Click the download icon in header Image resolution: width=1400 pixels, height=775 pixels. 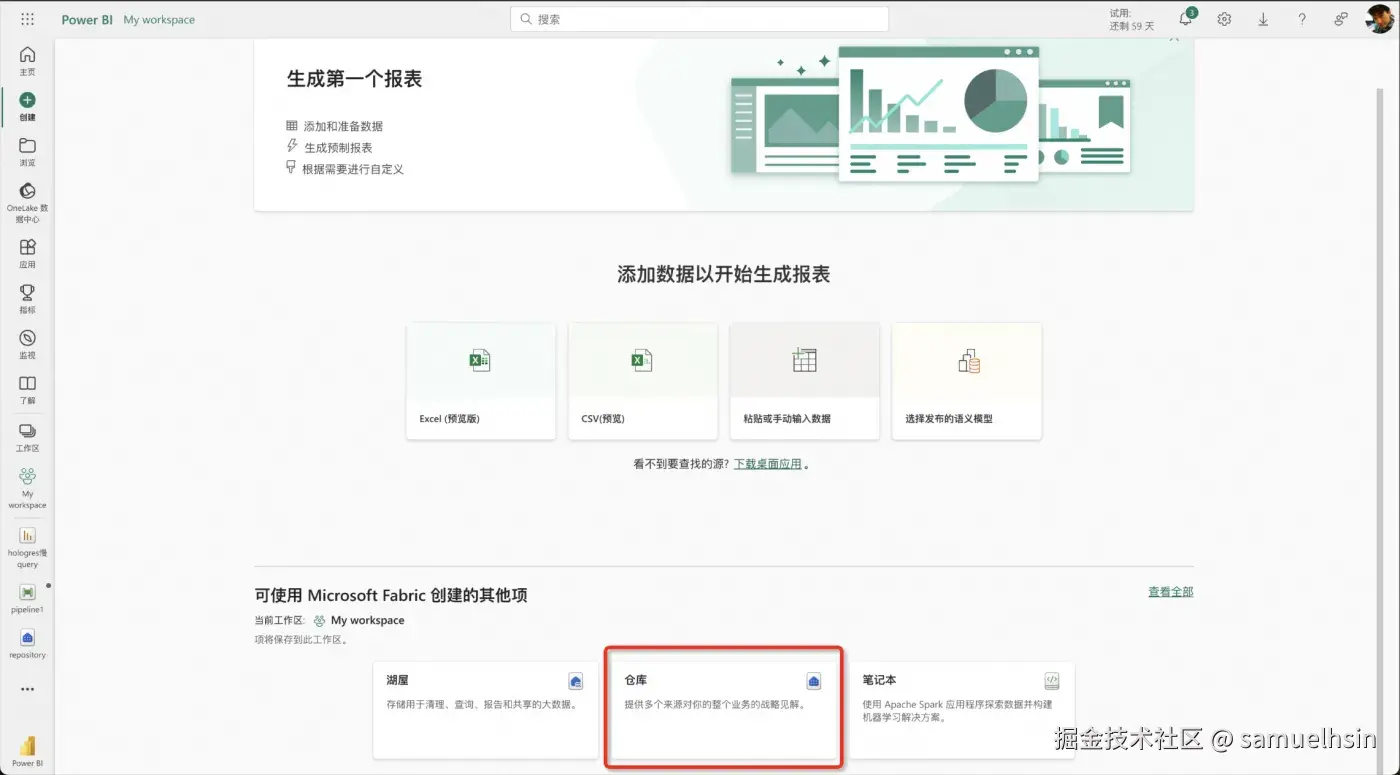pos(1263,19)
